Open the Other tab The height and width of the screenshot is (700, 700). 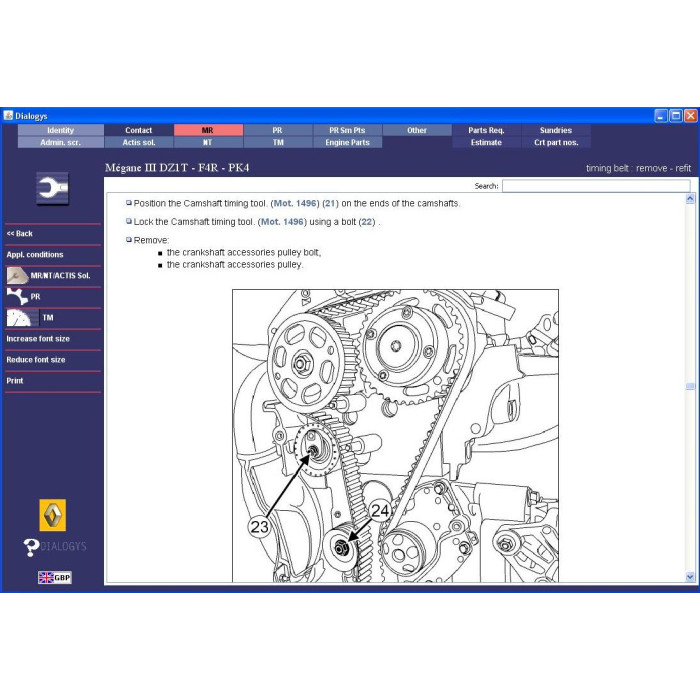coord(417,130)
